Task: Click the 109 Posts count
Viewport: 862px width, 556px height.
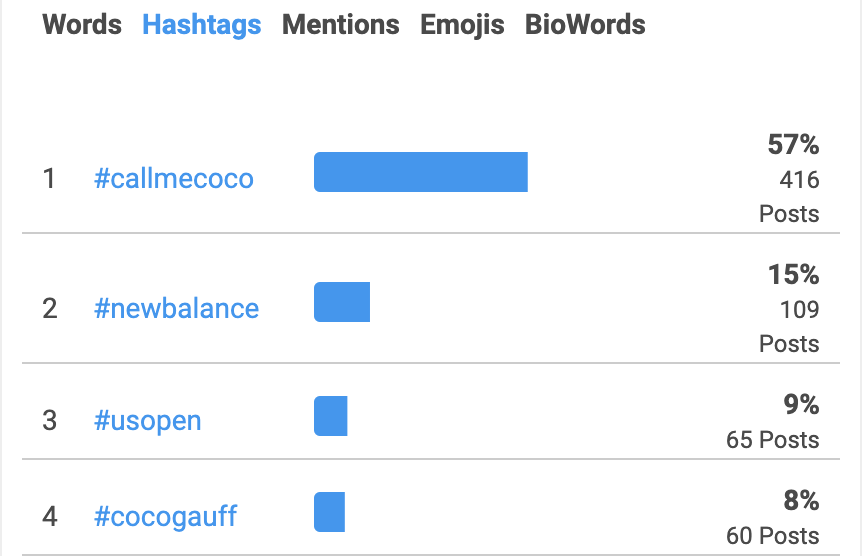Action: (x=789, y=327)
